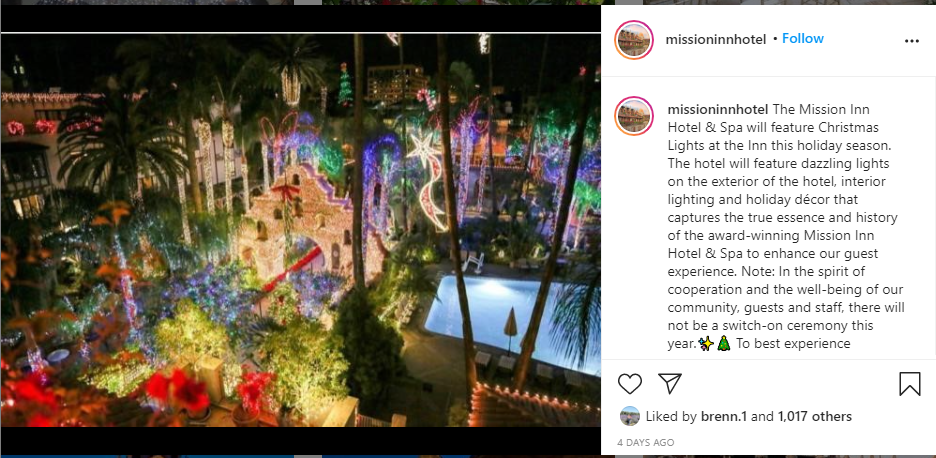Click the lit star decoration in the photo

[x=426, y=152]
